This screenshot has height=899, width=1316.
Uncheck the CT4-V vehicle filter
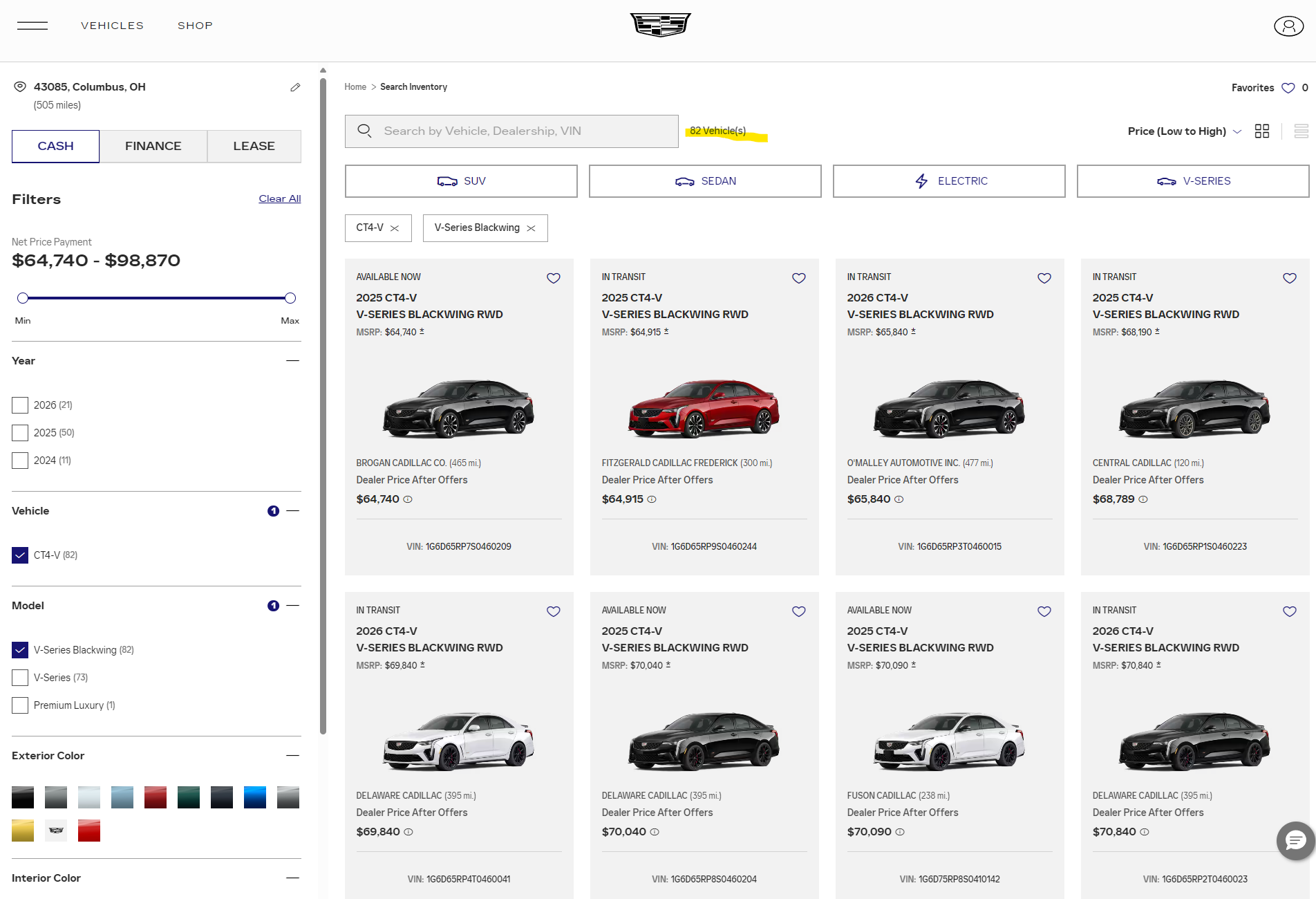[x=20, y=555]
